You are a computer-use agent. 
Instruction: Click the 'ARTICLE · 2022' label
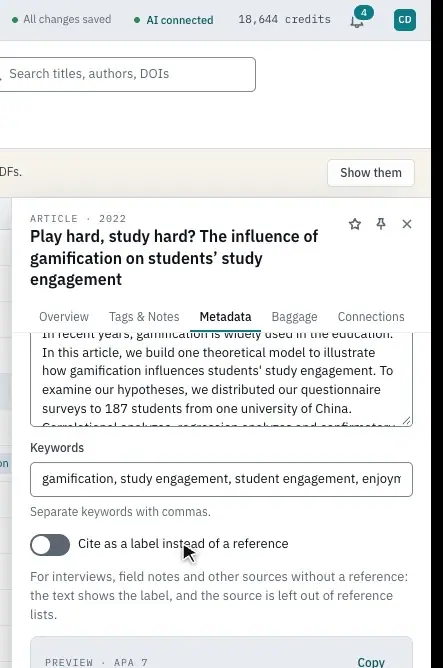pos(78,219)
